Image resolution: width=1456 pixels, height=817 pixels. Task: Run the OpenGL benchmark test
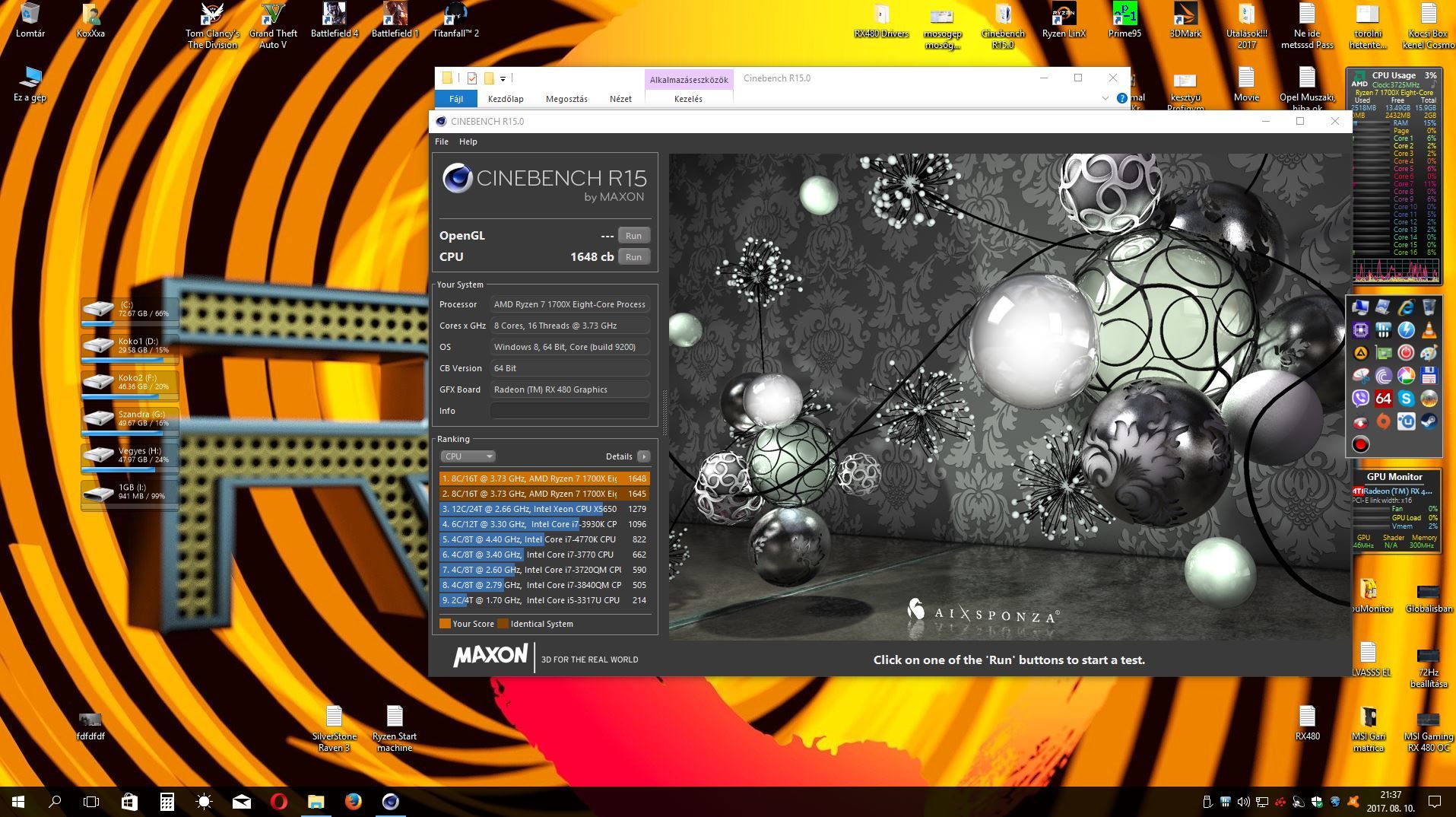(x=633, y=236)
